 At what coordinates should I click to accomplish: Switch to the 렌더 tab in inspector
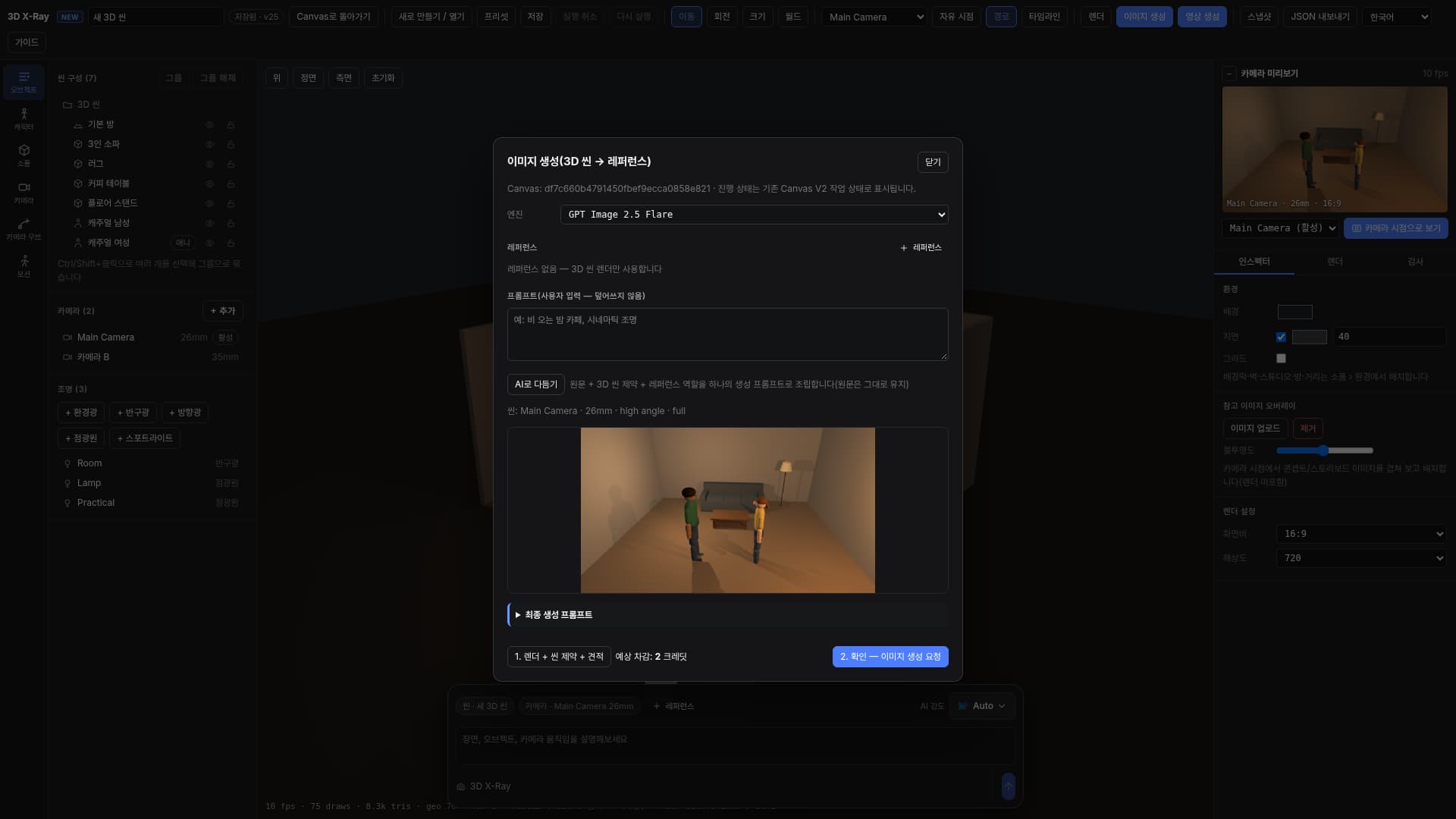(1335, 262)
